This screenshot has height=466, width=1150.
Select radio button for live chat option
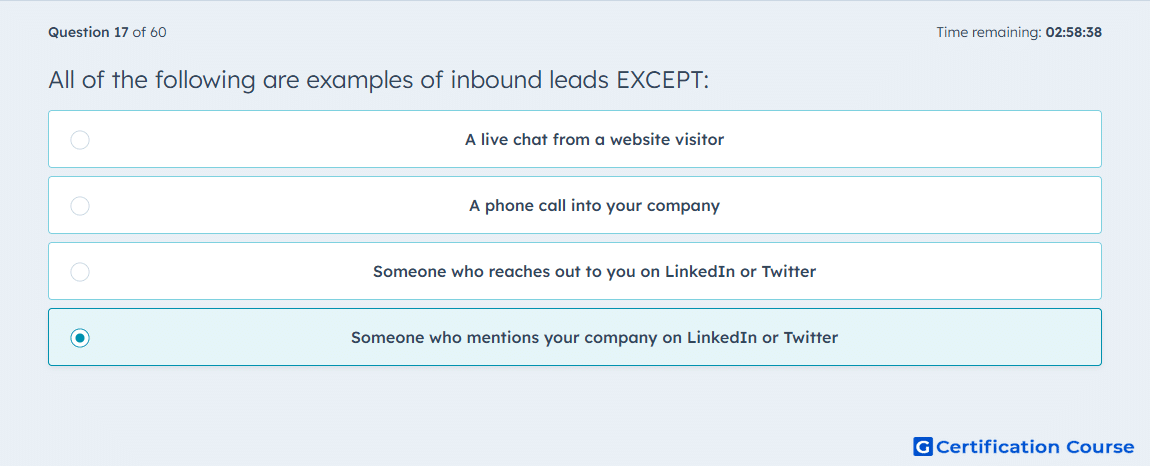(x=80, y=139)
